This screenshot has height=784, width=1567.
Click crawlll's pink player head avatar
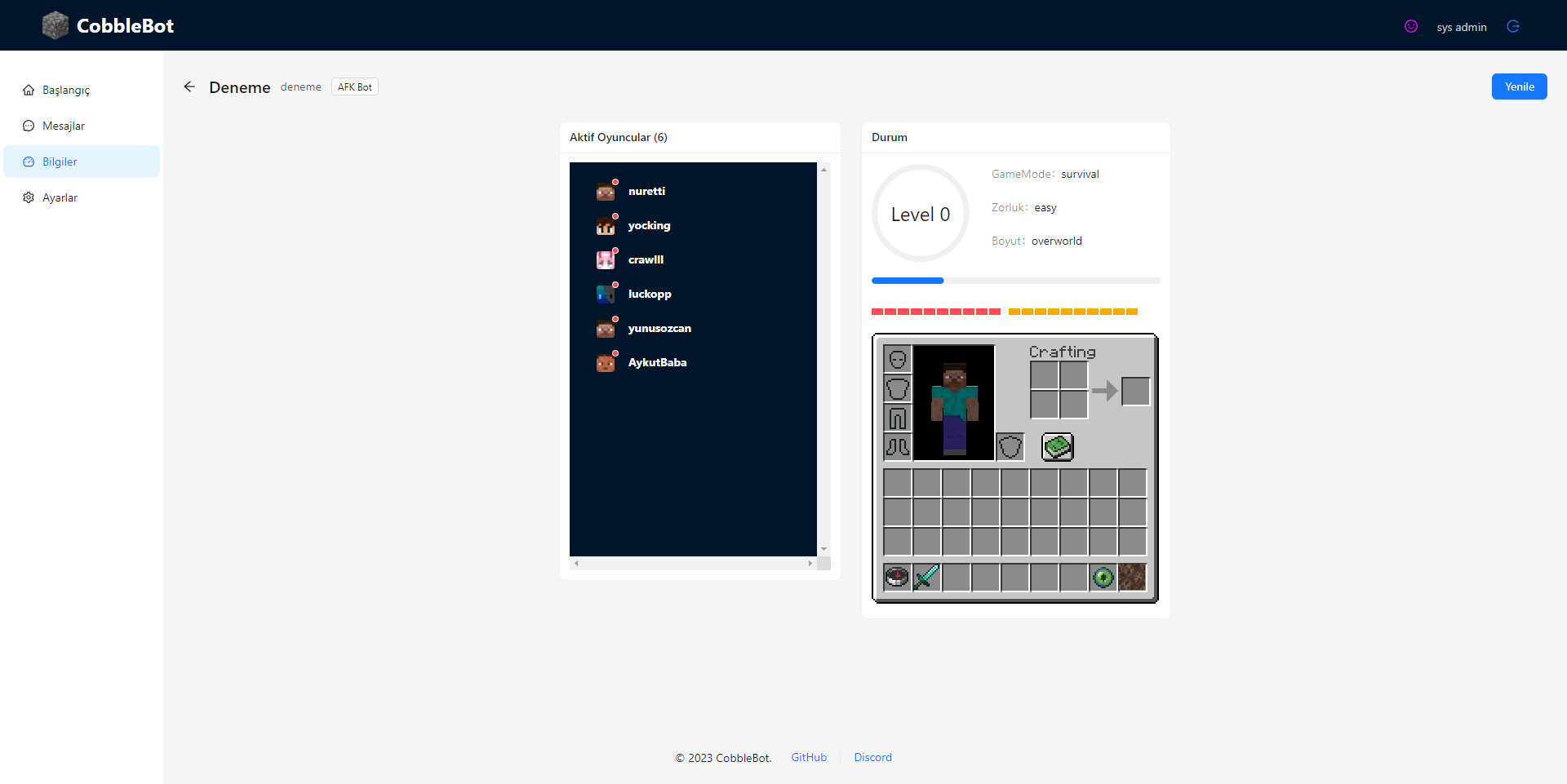coord(606,260)
